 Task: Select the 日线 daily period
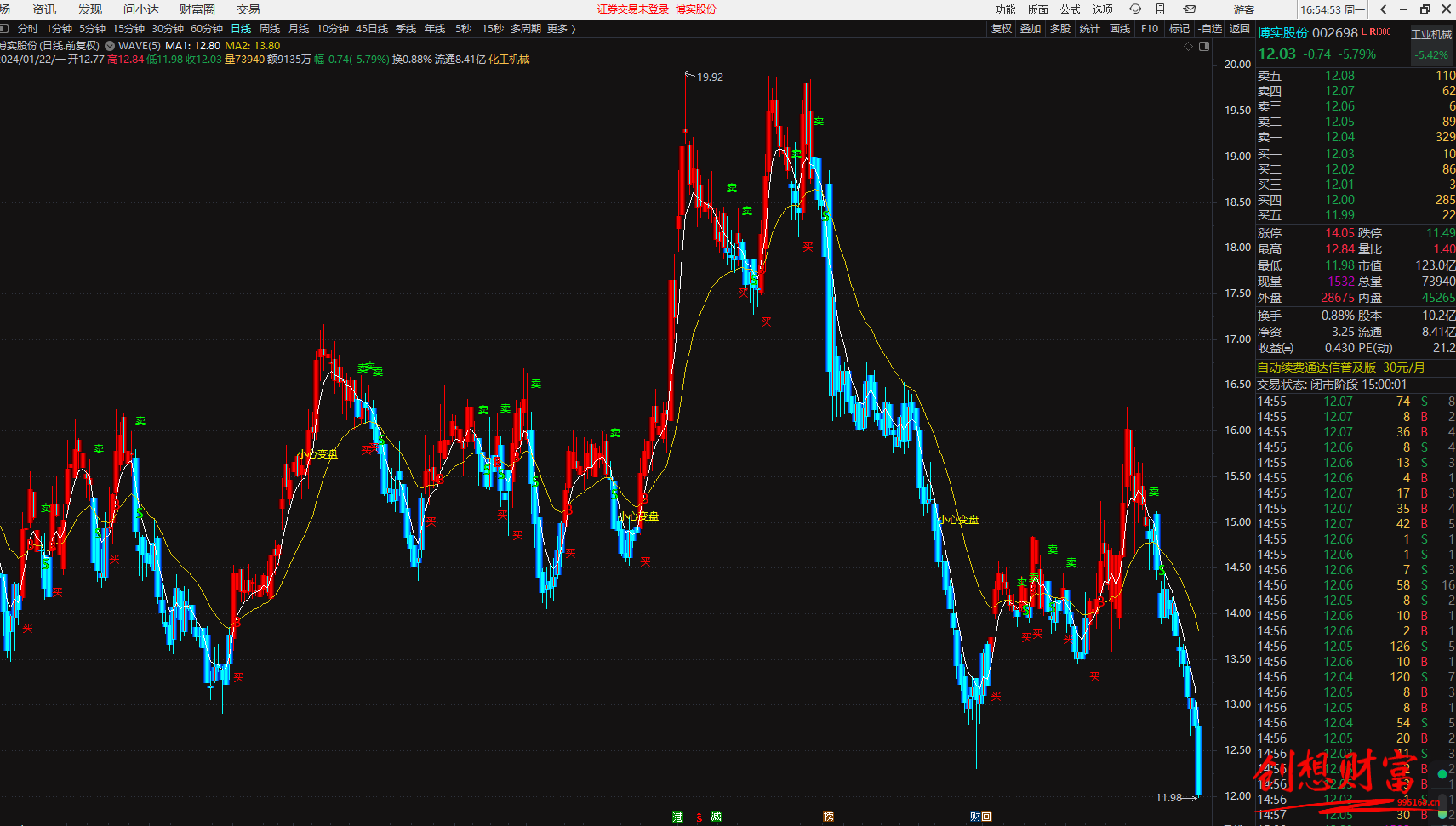(x=241, y=29)
